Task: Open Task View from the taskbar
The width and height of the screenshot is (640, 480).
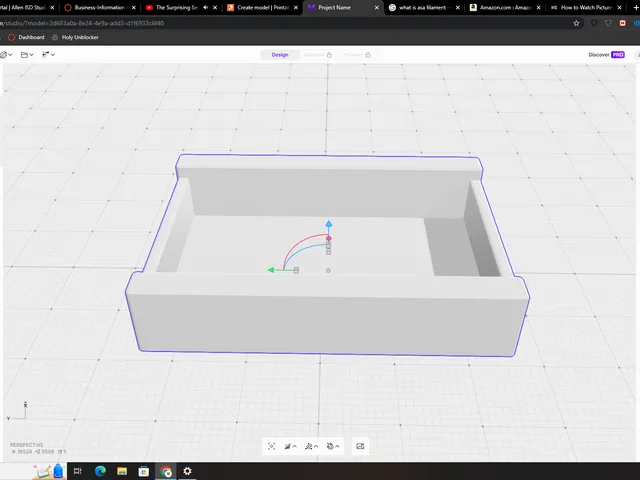Action: (x=78, y=471)
